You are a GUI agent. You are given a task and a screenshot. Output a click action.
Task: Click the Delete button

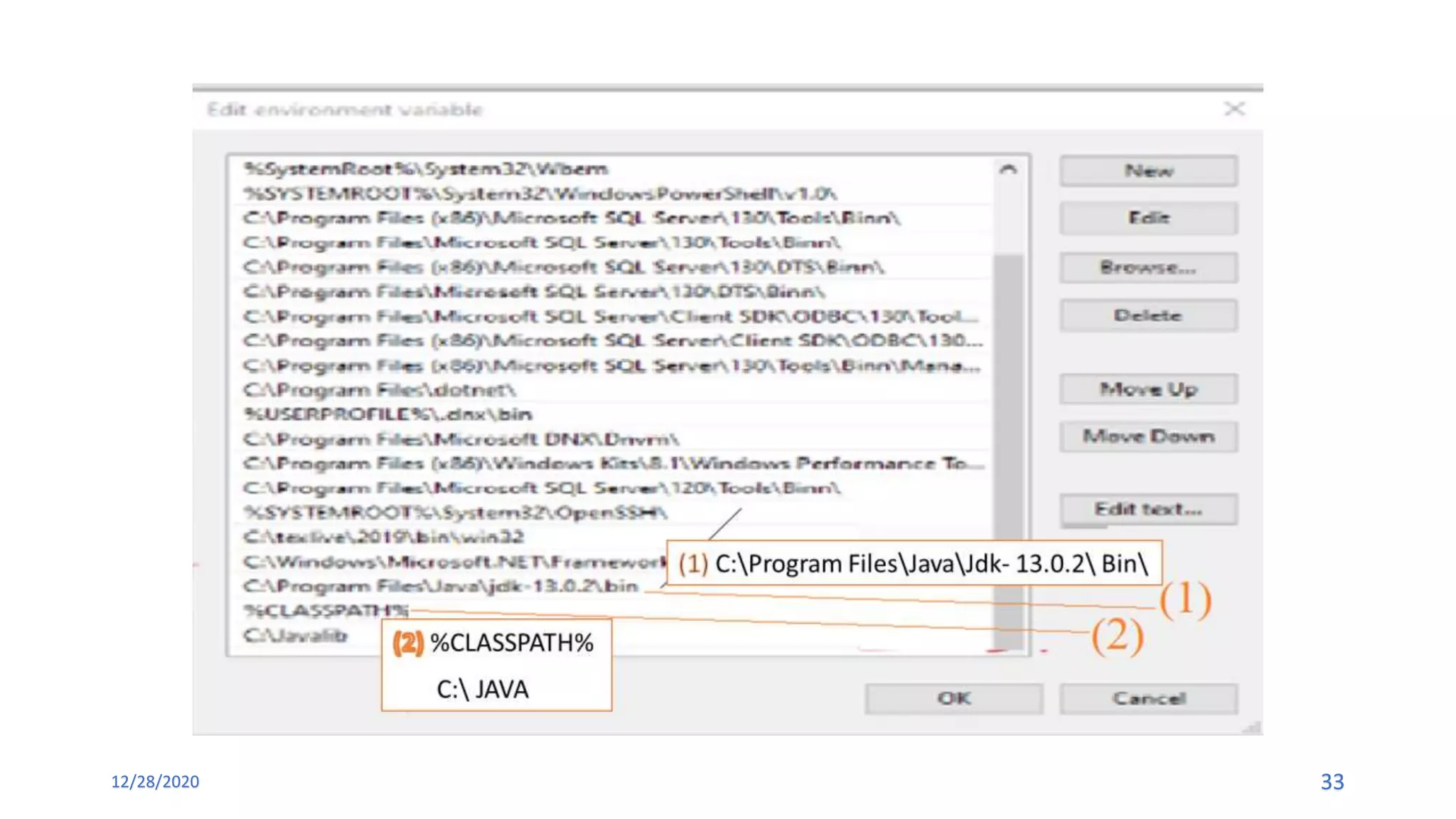pos(1148,316)
